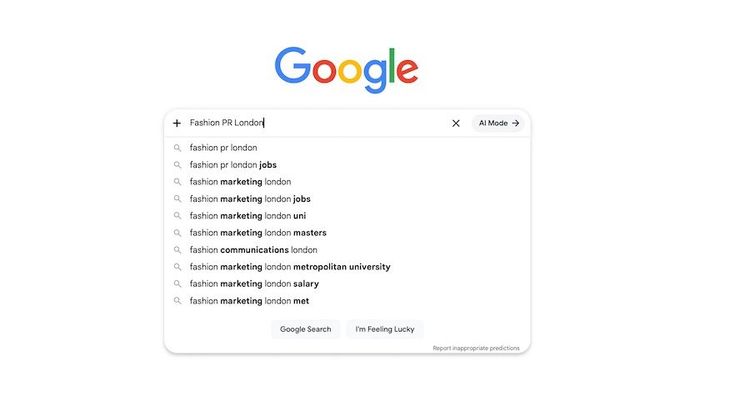750x417 pixels.
Task: Click inside the search input field text
Action: click(x=316, y=123)
